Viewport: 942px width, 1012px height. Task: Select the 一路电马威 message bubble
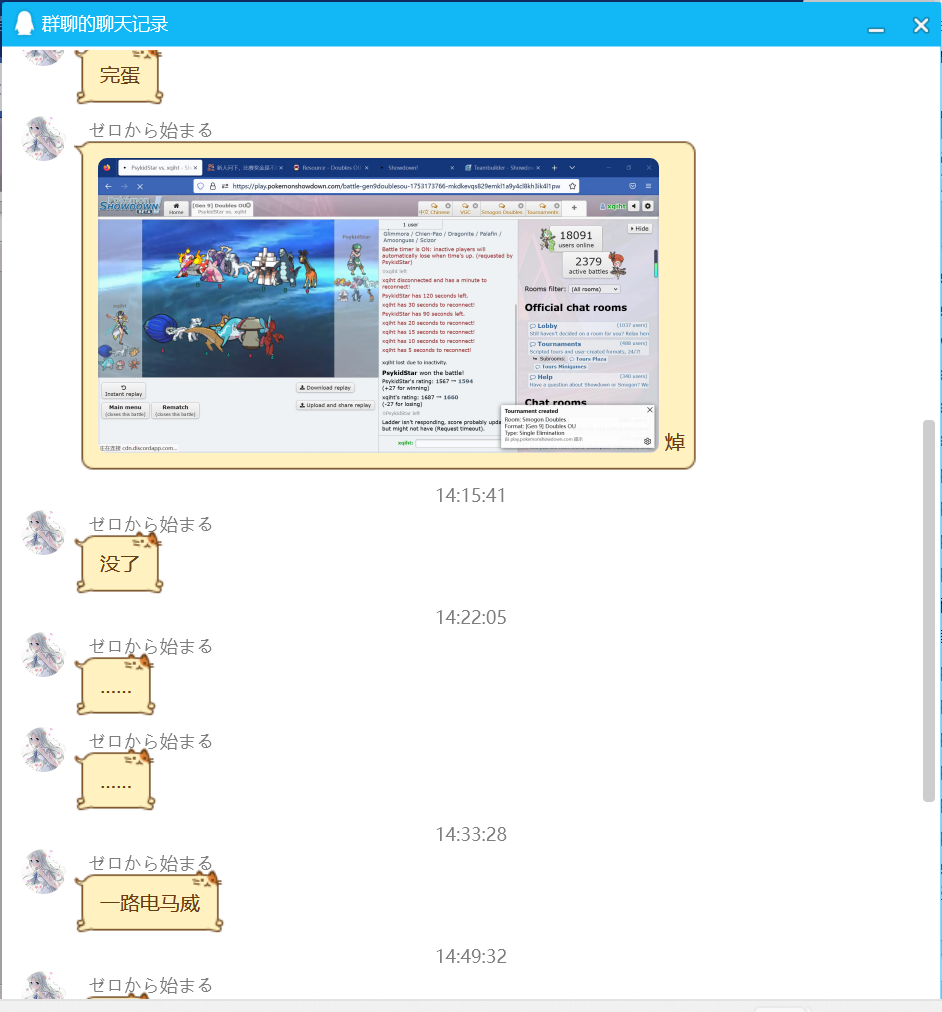[x=150, y=905]
